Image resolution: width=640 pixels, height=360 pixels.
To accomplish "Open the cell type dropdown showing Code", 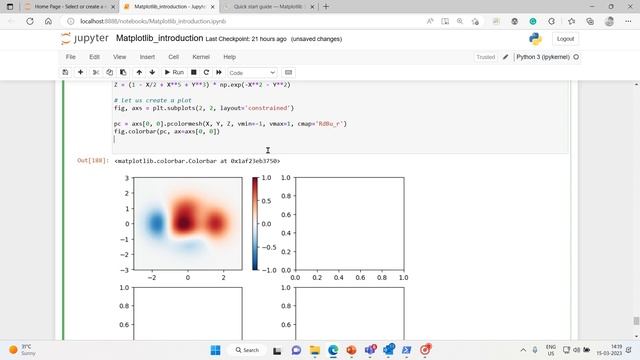I will (252, 73).
